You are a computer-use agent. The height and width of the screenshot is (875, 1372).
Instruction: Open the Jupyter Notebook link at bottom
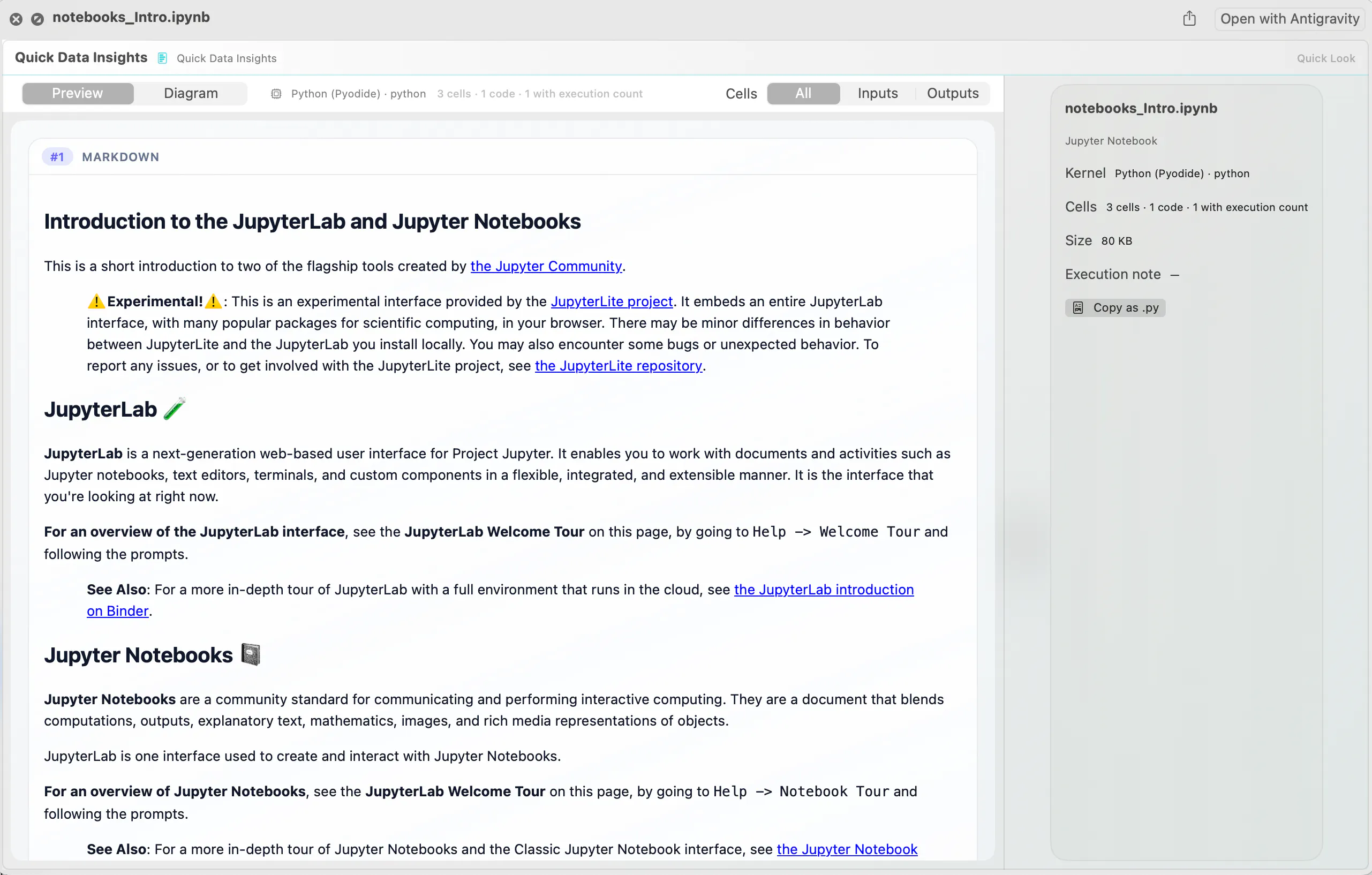tap(847, 849)
